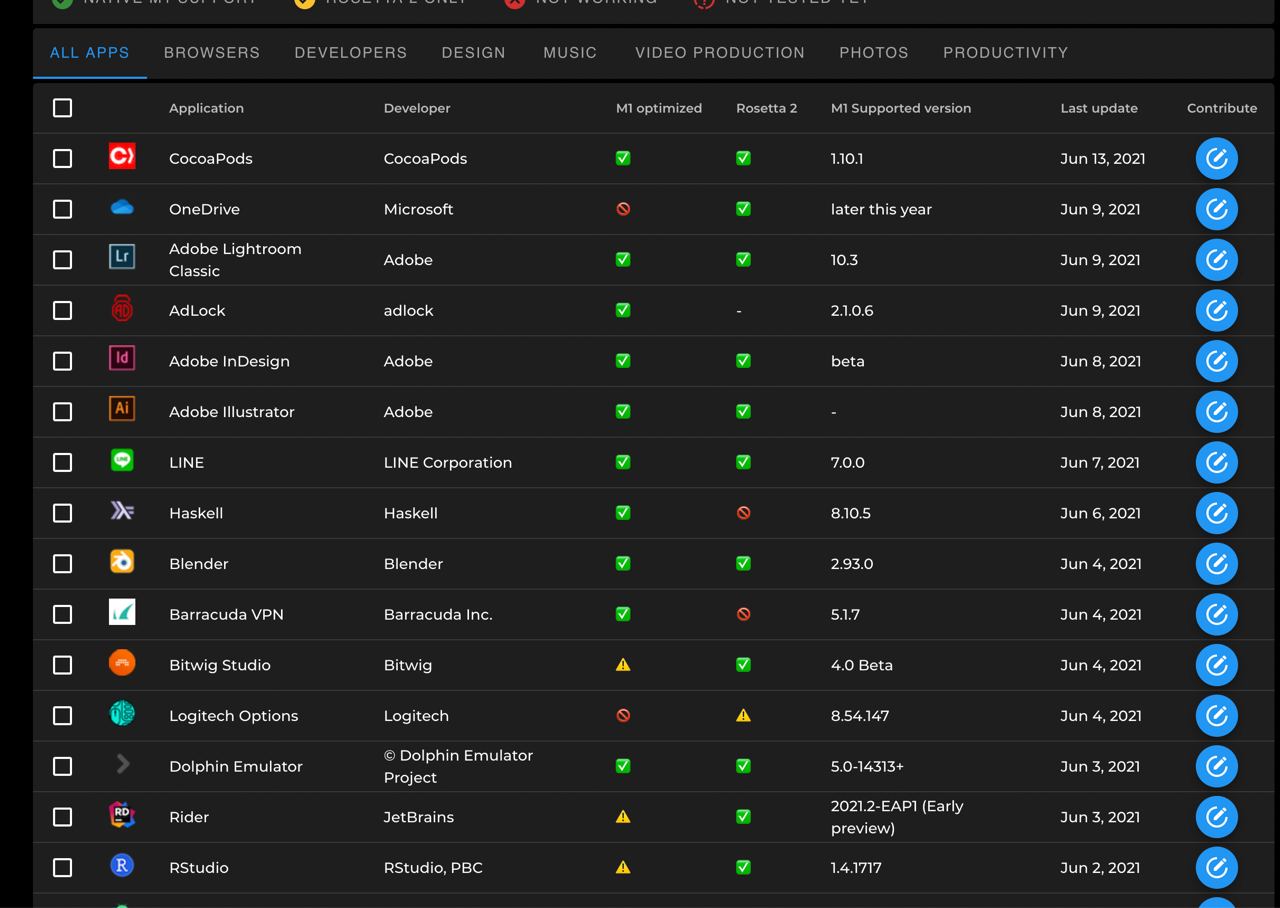Viewport: 1280px width, 908px height.
Task: Click the Haskell logo icon
Action: click(x=122, y=512)
